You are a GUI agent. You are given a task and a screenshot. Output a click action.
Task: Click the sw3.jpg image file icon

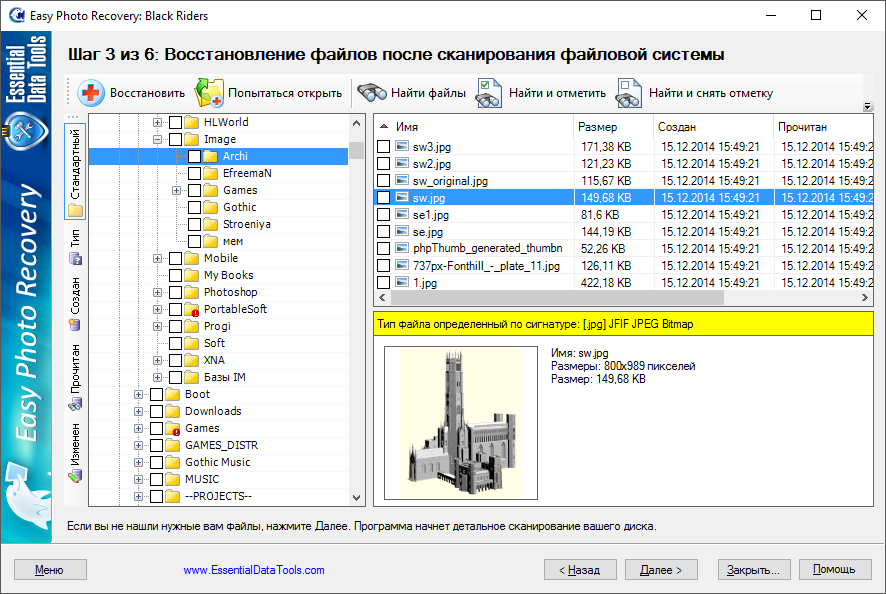pyautogui.click(x=402, y=146)
